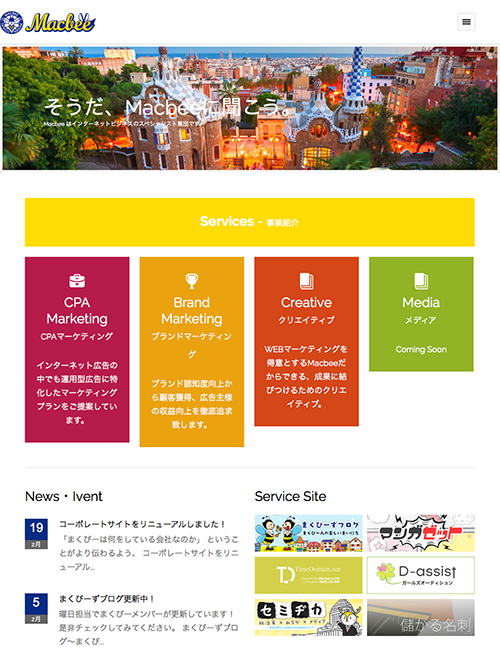500x654 pixels.
Task: Open the まくびーずブログ banner thumbnail
Action: tap(309, 533)
